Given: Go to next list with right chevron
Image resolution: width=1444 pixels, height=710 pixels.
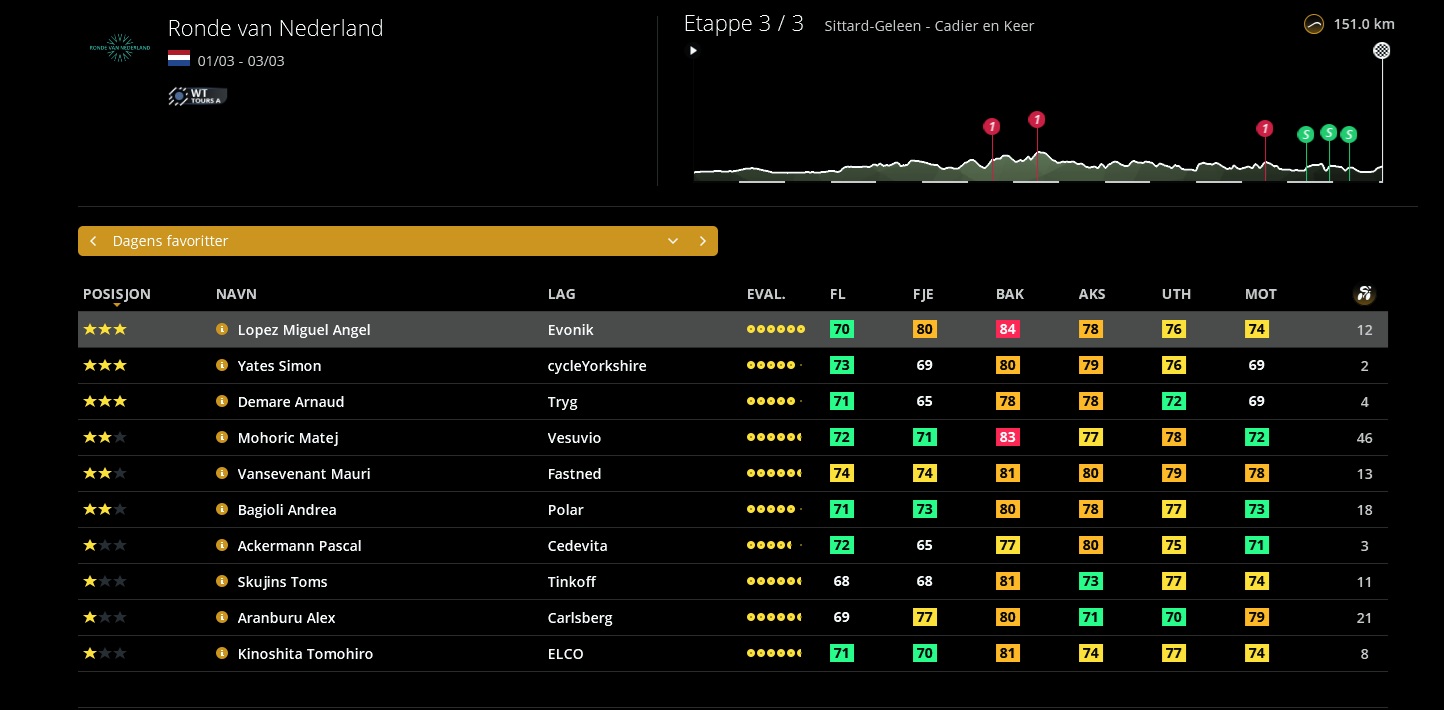Looking at the screenshot, I should (x=703, y=241).
